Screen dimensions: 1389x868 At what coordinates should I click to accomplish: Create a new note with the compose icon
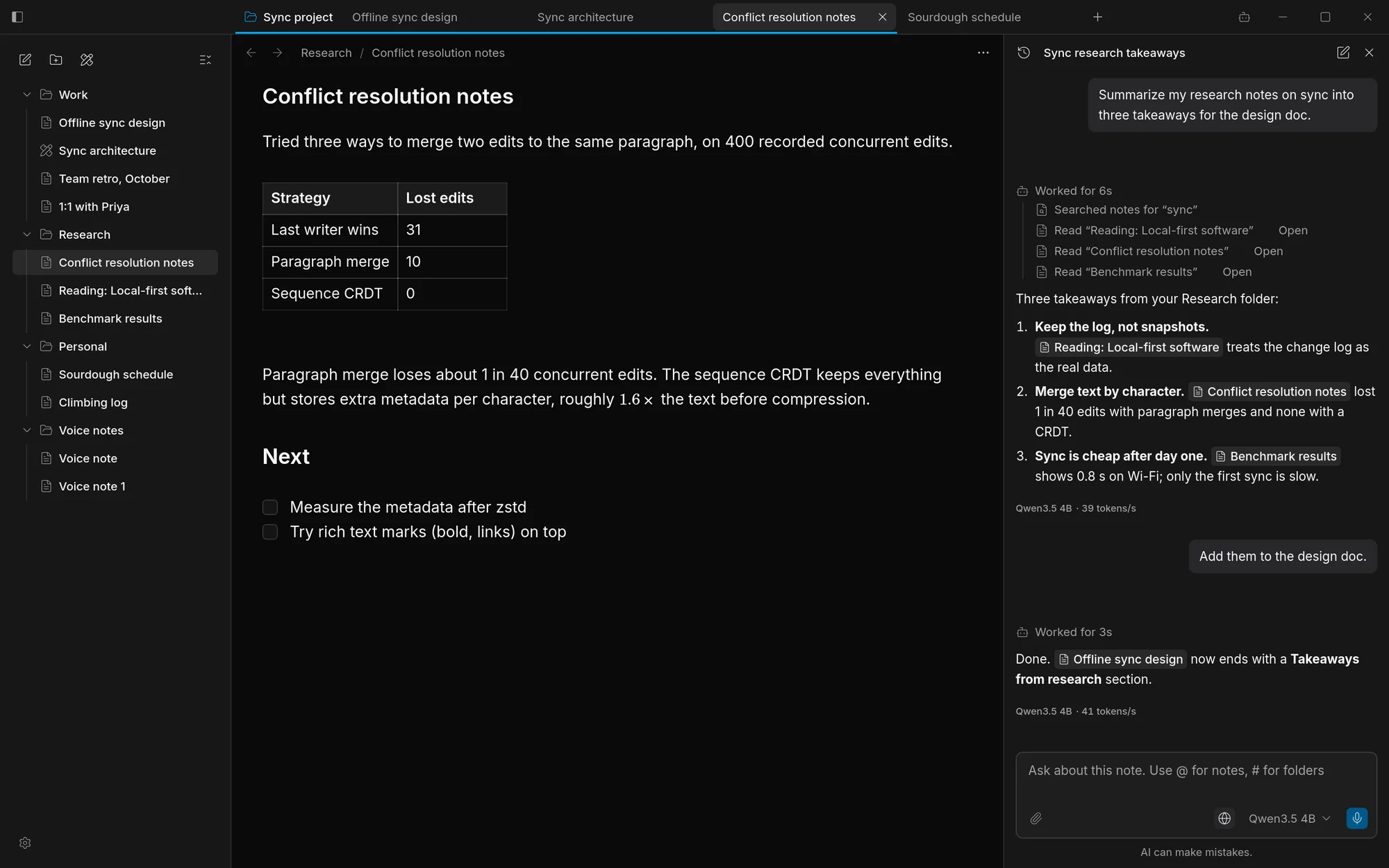click(x=25, y=60)
